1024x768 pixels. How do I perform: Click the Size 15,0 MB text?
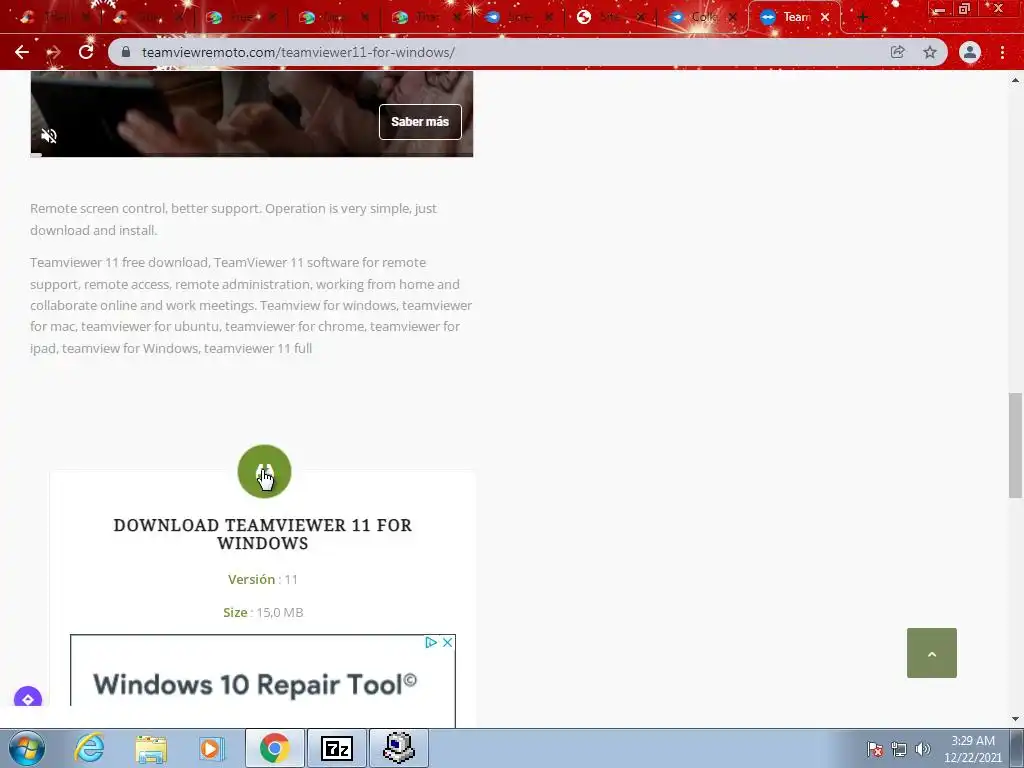pyautogui.click(x=263, y=613)
